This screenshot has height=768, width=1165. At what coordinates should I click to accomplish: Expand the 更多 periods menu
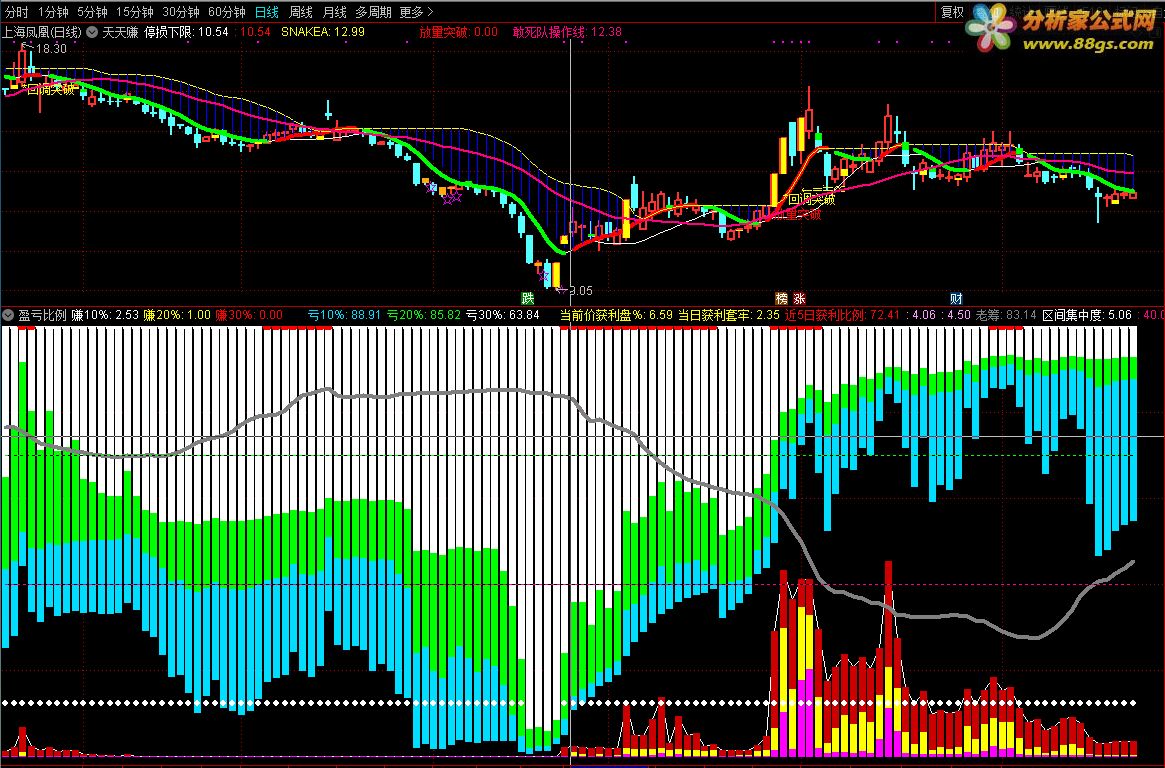[416, 12]
